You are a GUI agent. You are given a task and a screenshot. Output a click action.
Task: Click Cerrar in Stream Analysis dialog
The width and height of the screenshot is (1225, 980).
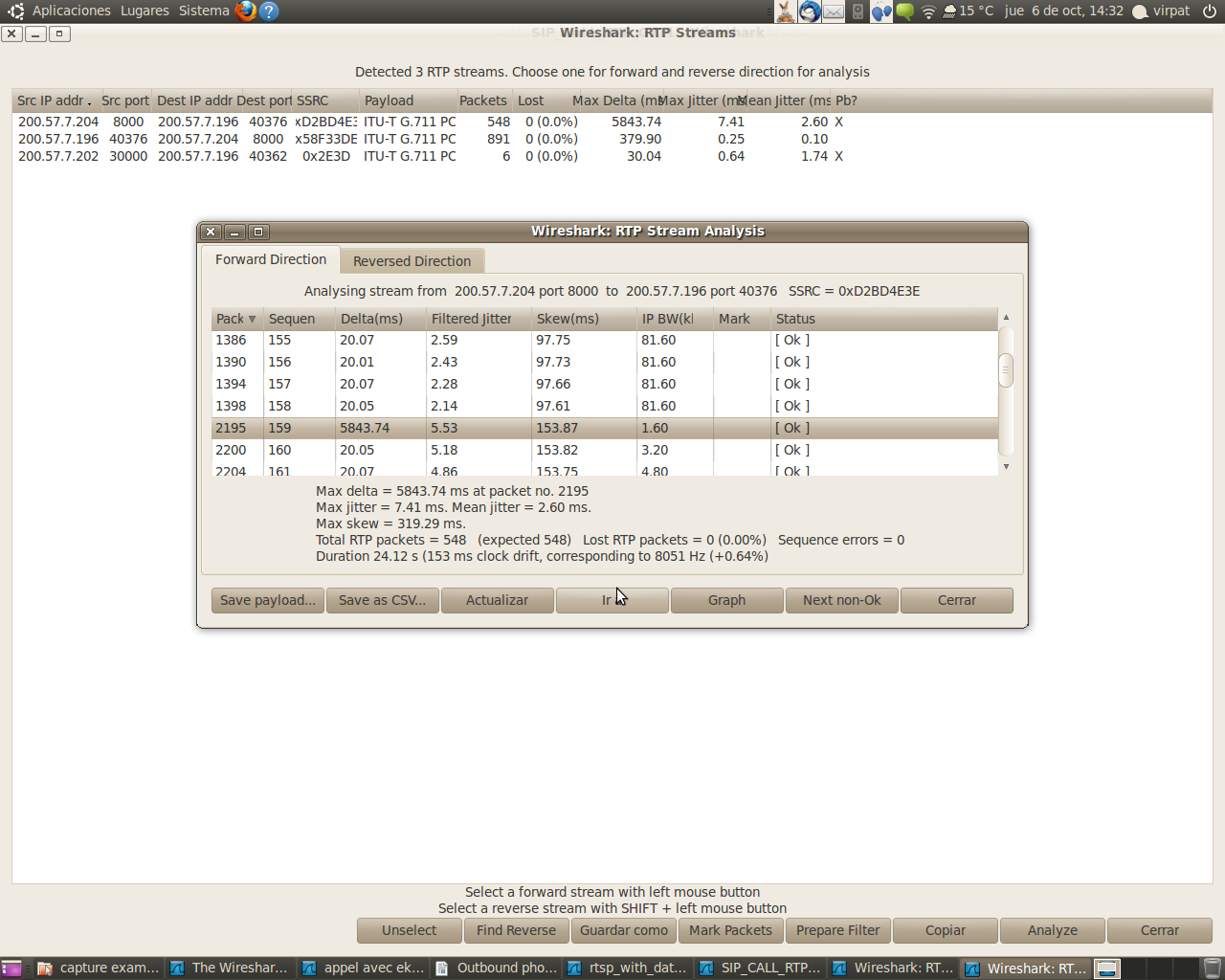click(956, 600)
